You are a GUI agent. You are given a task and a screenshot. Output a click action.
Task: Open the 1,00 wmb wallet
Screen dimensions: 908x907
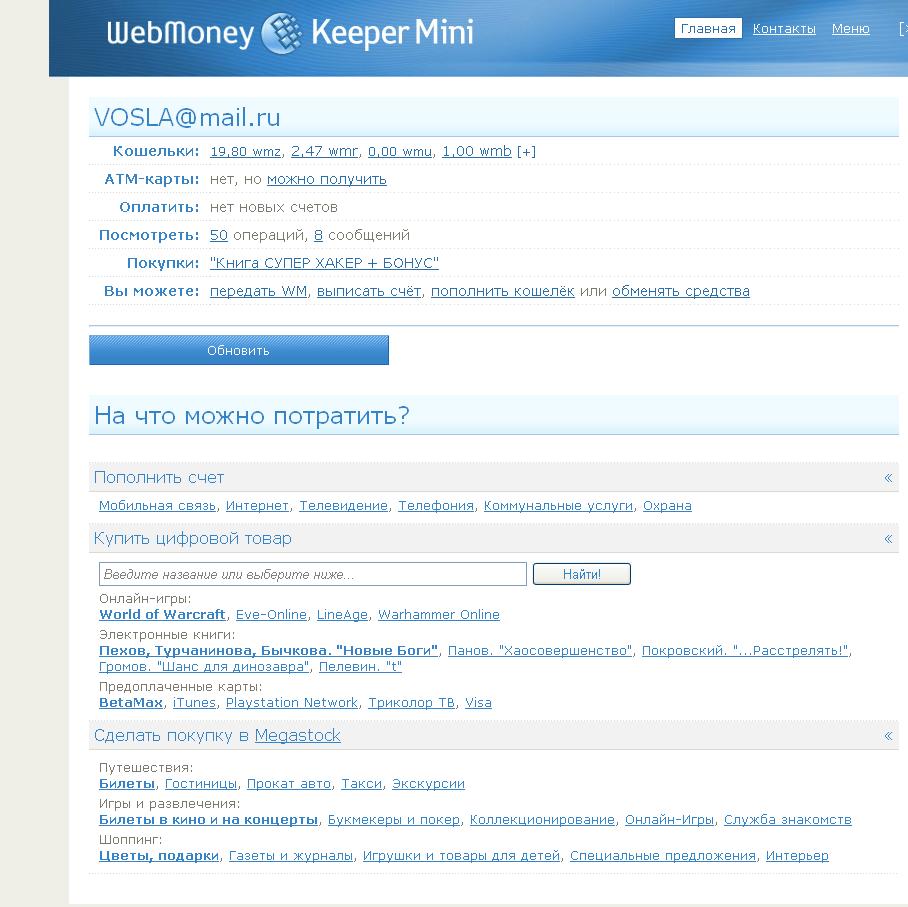[477, 152]
